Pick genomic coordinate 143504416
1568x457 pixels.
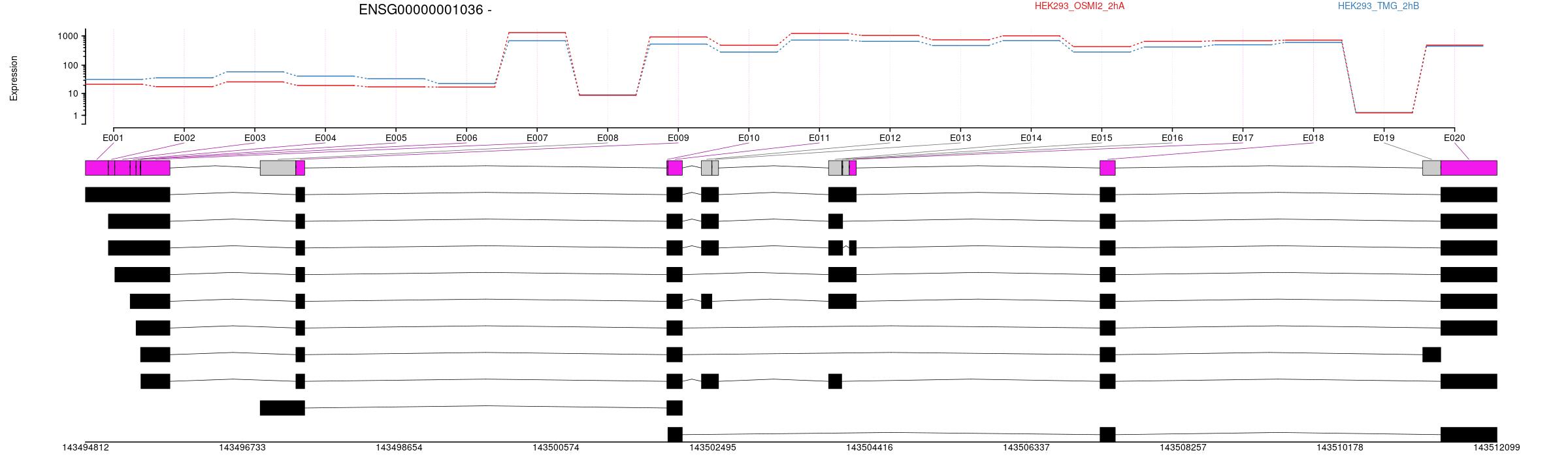click(x=870, y=448)
